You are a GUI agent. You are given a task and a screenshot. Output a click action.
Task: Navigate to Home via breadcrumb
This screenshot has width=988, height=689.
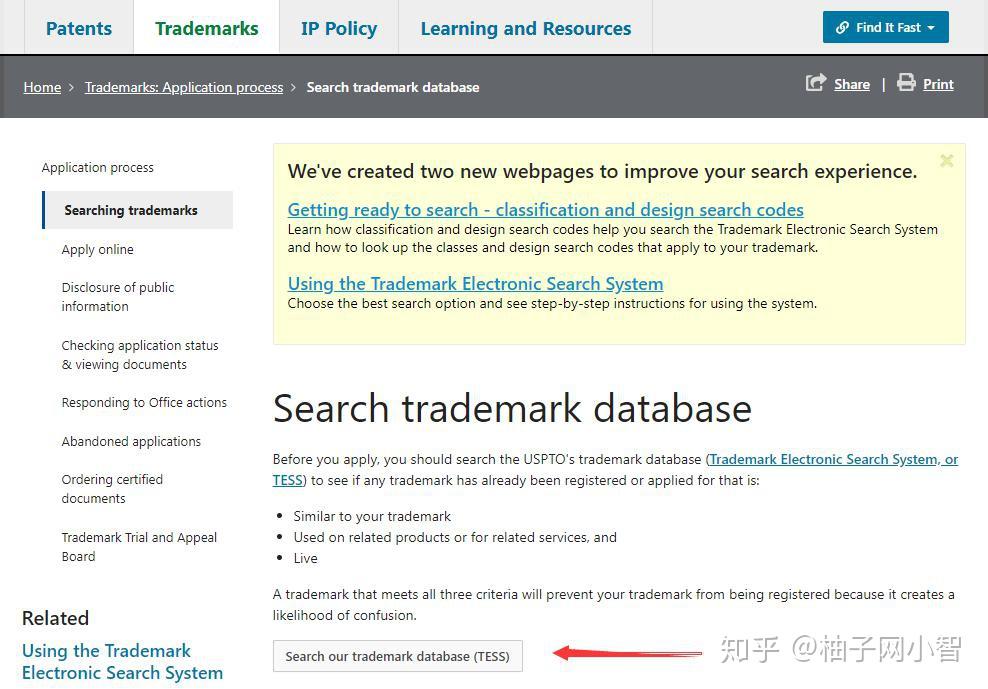(x=42, y=87)
